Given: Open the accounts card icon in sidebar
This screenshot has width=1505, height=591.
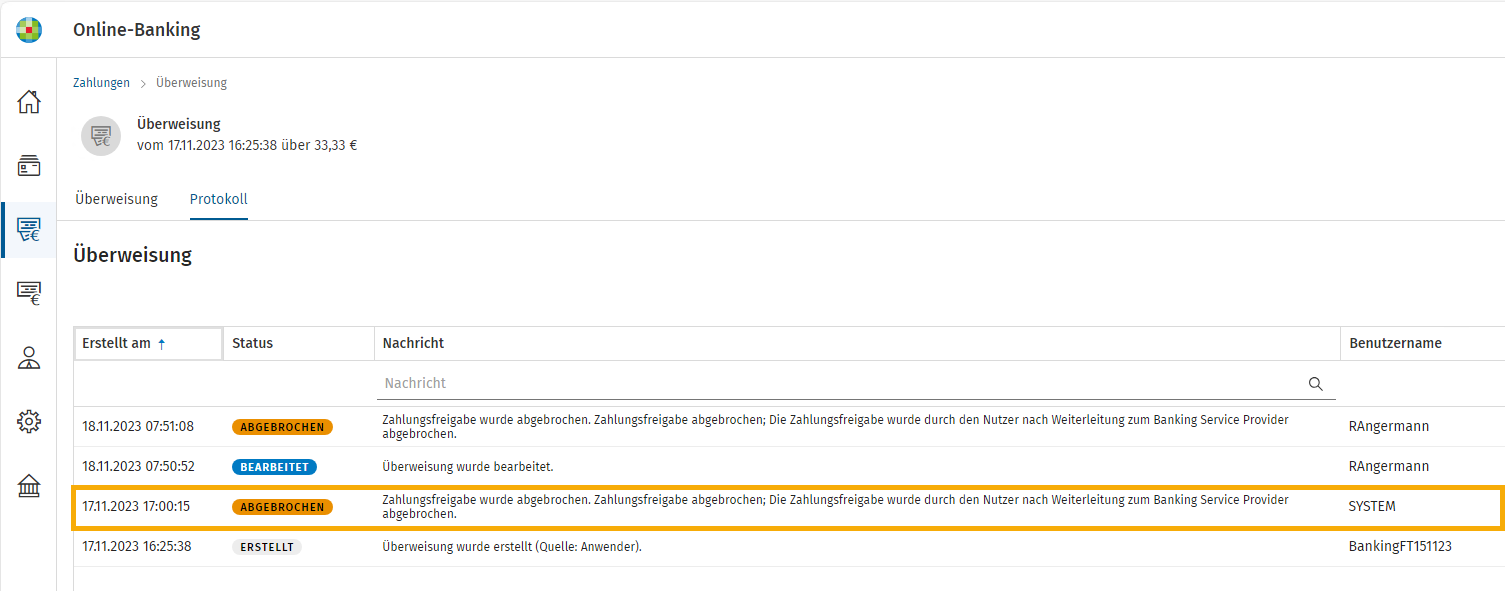Looking at the screenshot, I should [29, 165].
